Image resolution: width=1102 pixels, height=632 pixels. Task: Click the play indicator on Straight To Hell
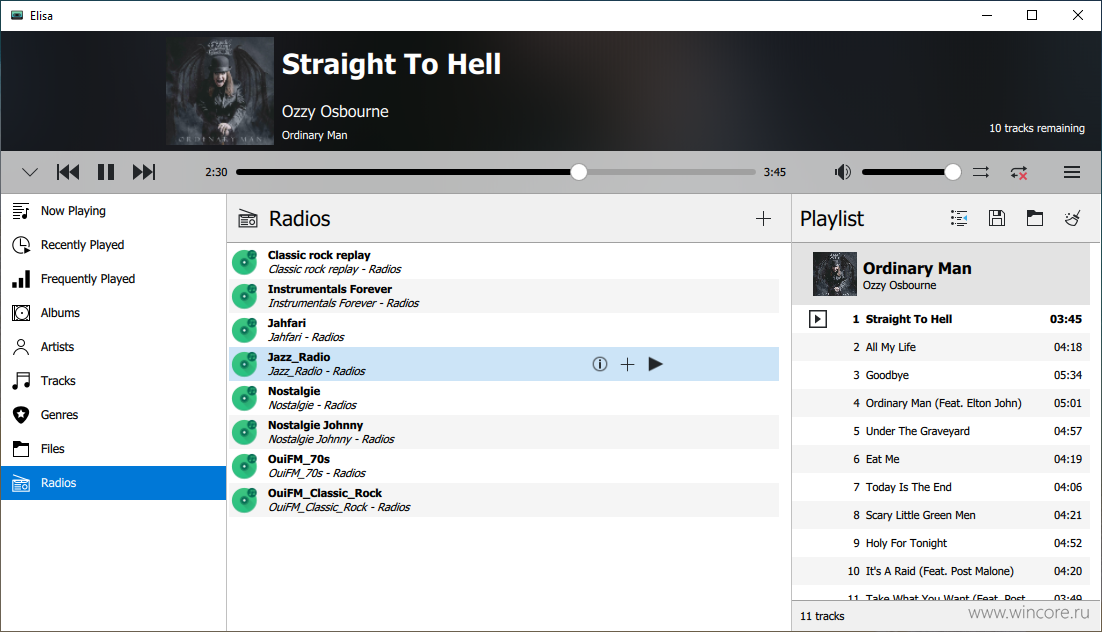(x=817, y=319)
